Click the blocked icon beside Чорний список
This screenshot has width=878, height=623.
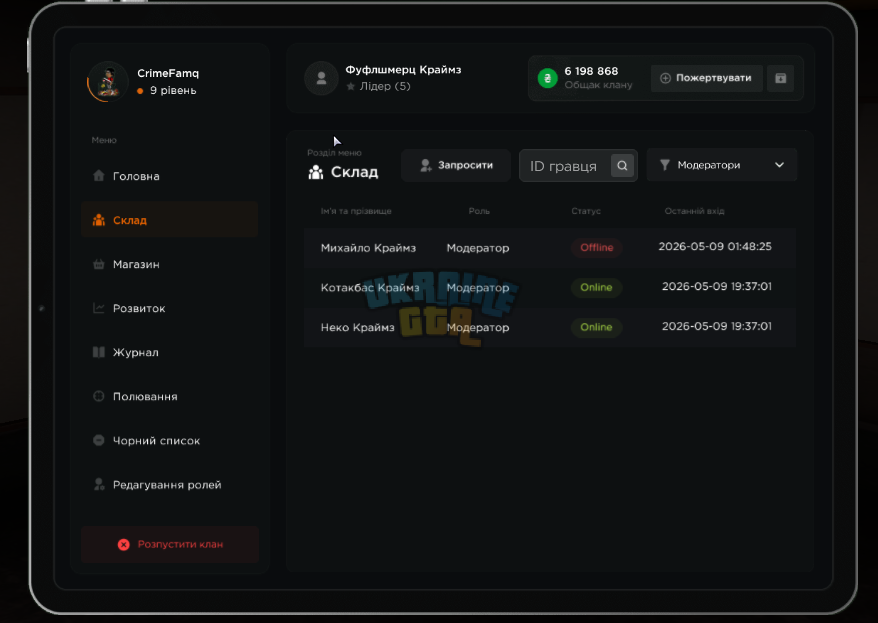coord(99,441)
